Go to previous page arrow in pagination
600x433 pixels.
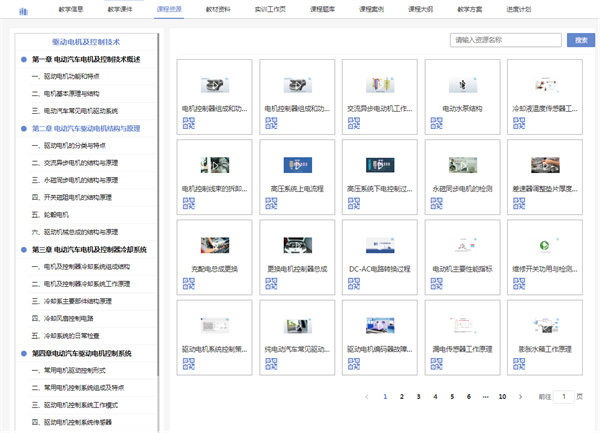(x=367, y=397)
